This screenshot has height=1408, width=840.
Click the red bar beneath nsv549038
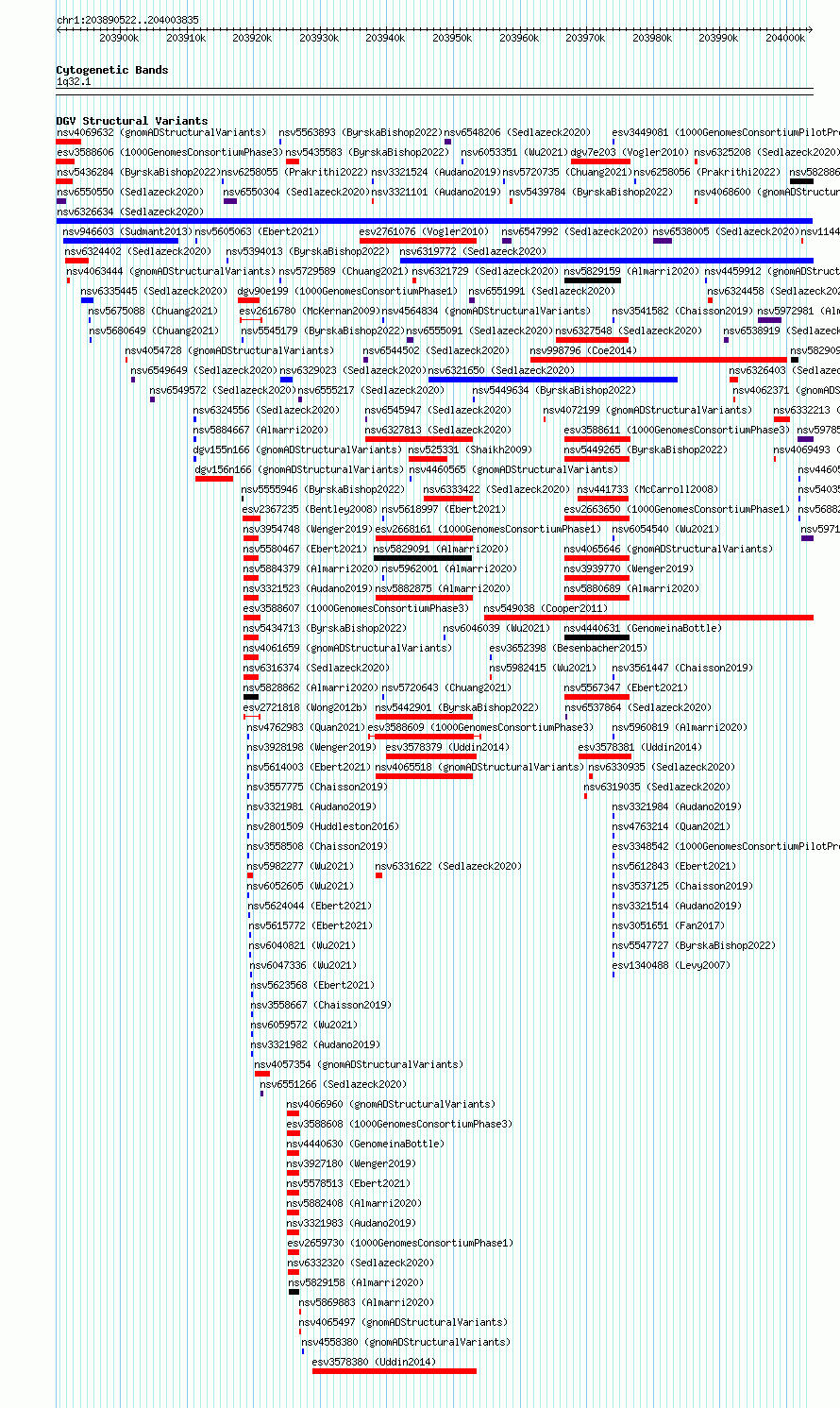click(x=648, y=618)
